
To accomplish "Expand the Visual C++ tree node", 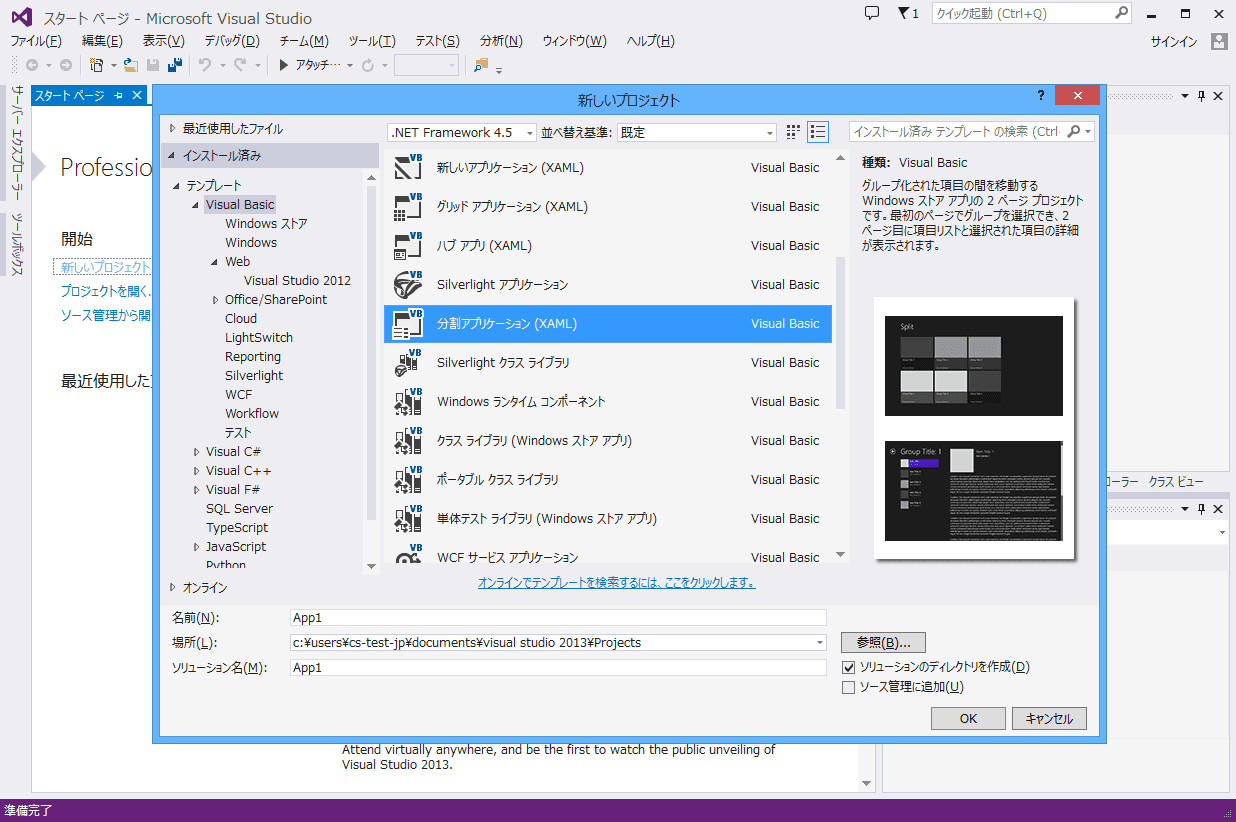I will 196,471.
